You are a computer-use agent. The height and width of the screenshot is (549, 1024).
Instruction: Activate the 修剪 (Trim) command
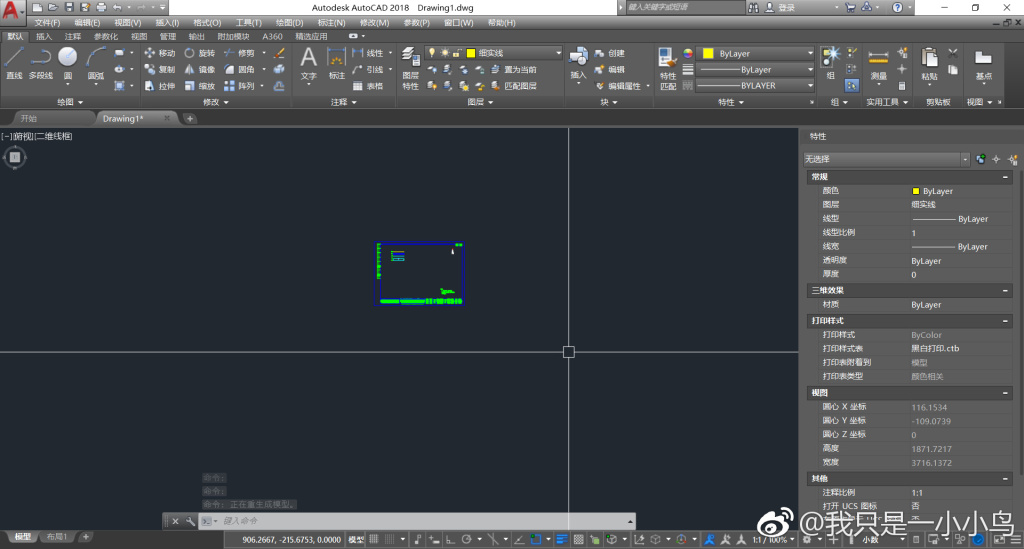click(239, 53)
